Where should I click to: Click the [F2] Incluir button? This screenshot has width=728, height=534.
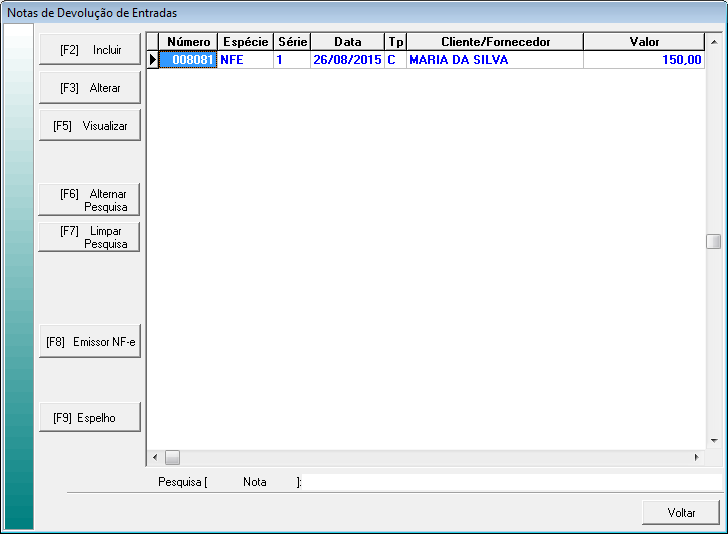point(89,49)
